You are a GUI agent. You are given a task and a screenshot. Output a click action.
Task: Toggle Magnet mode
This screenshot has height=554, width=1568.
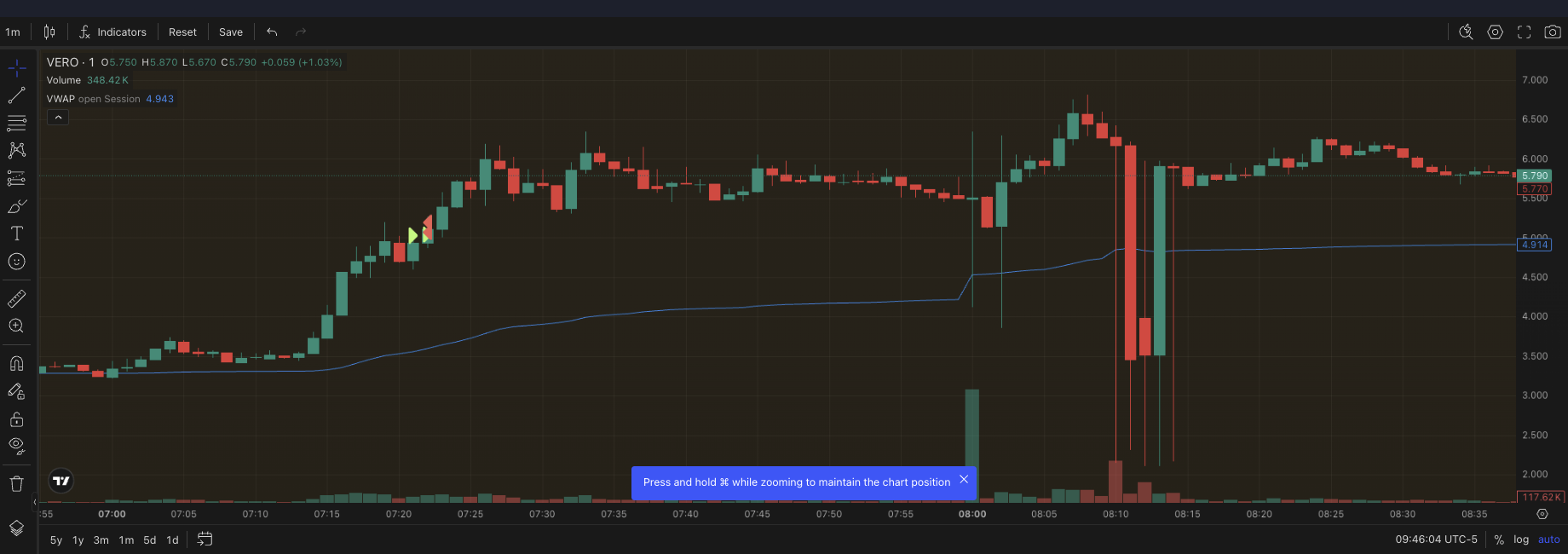click(x=16, y=364)
